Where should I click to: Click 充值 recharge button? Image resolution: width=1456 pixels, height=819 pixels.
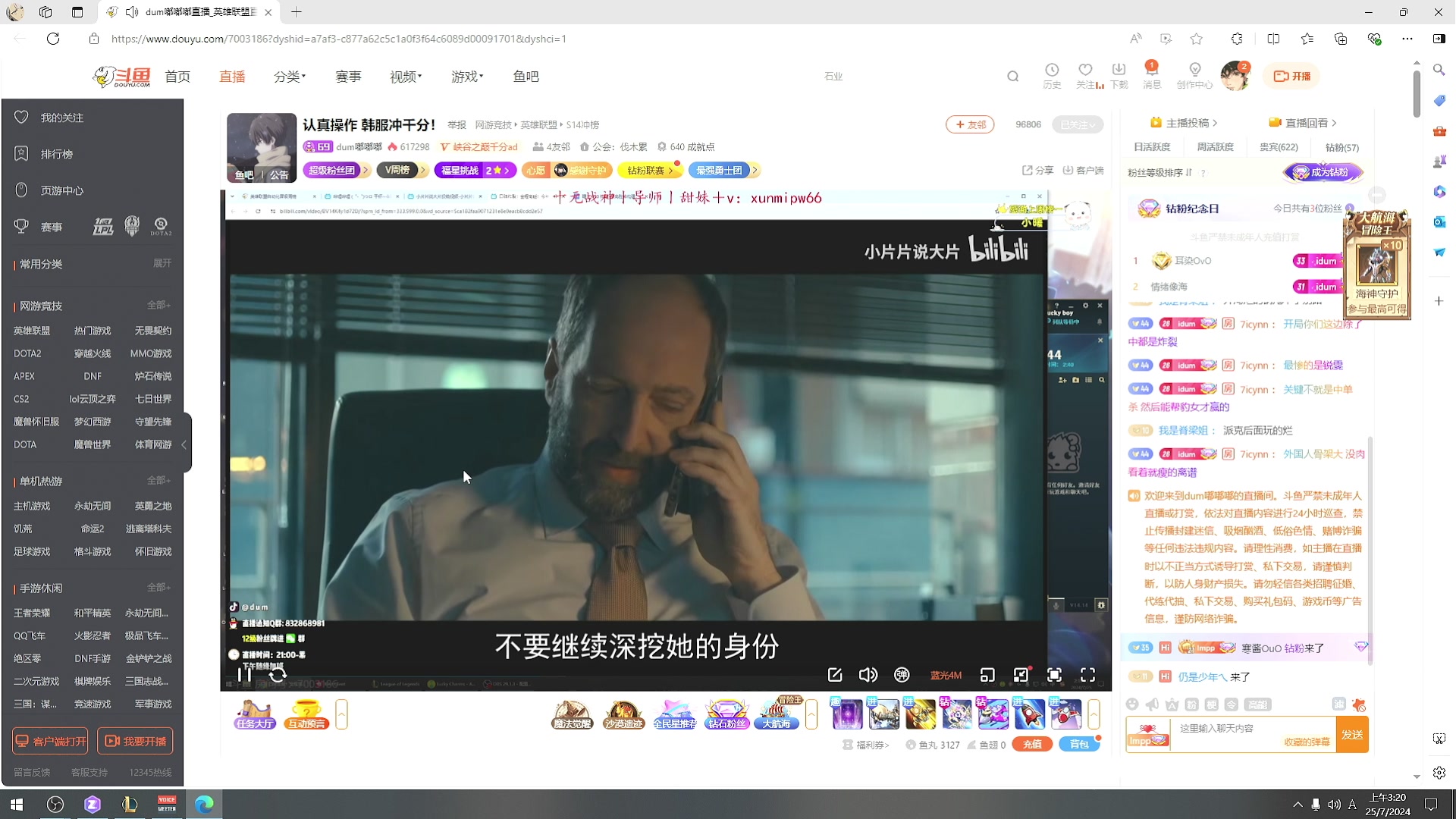(1032, 745)
